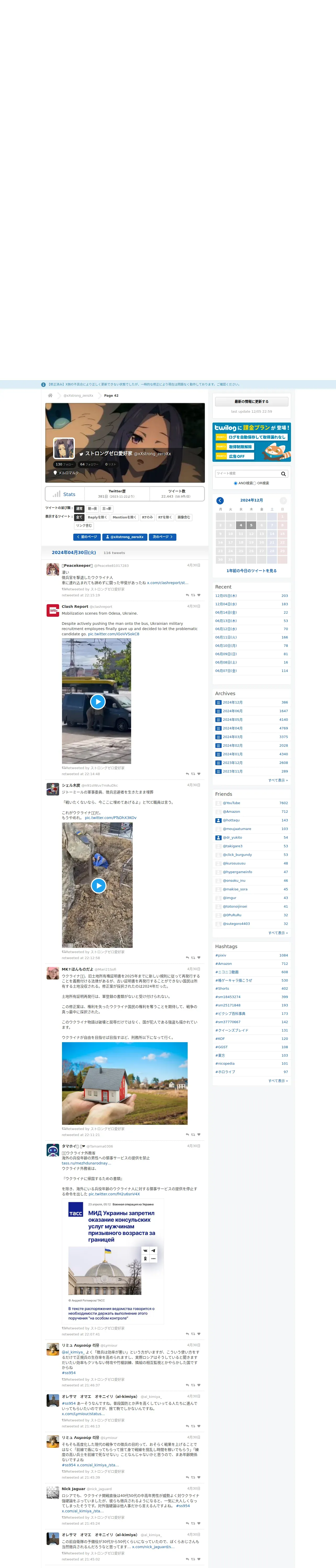This screenshot has height=1568, width=336.
Task: Select calendar day 4
Action: [241, 525]
